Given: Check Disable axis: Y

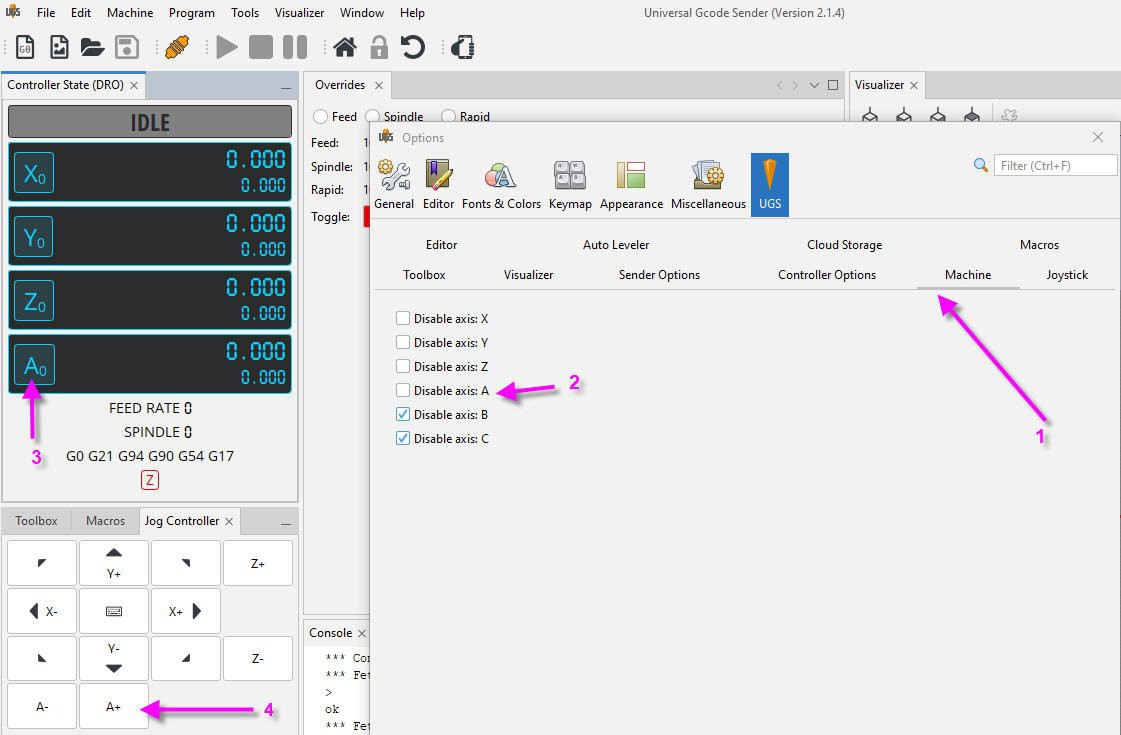Looking at the screenshot, I should [403, 342].
